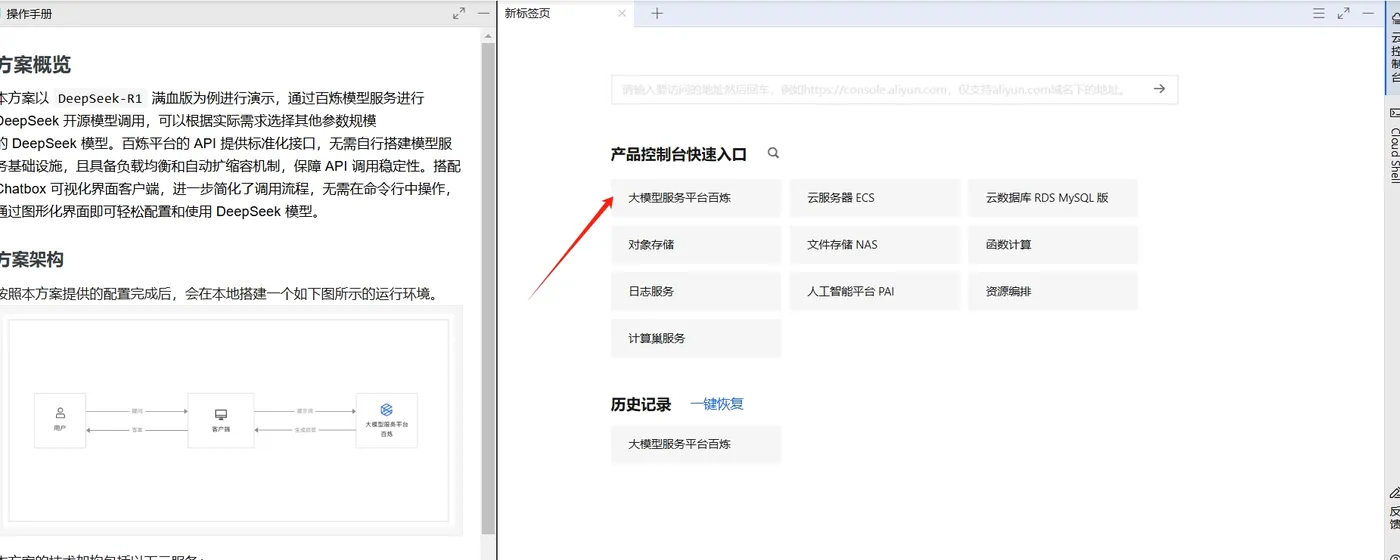This screenshot has height=560, width=1400.
Task: Minimize the browser panel
Action: pos(1368,13)
